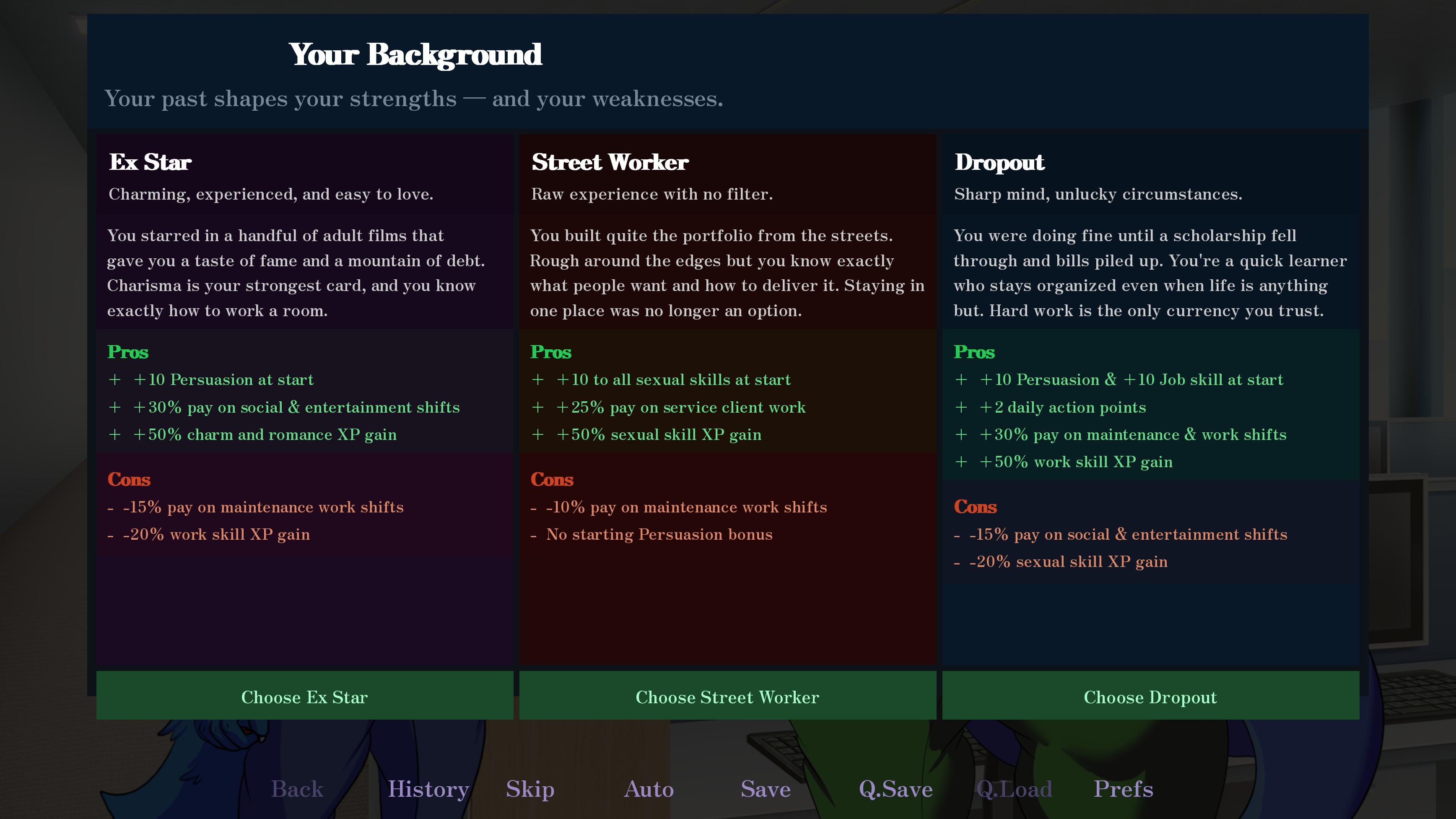This screenshot has height=819, width=1456.
Task: Click 'Sharp mind, unlucky circumstances.' tagline
Action: 1098,194
